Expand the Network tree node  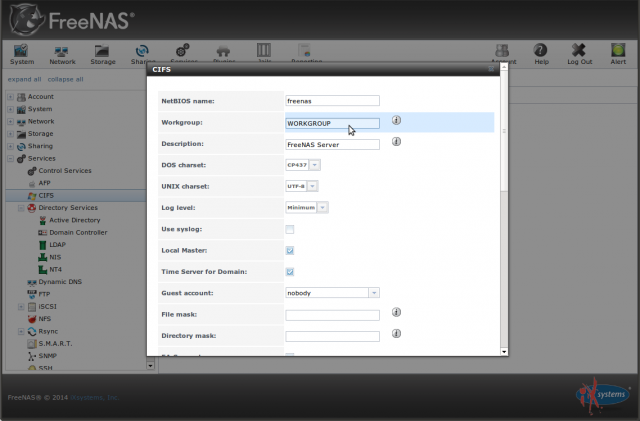tap(11, 121)
